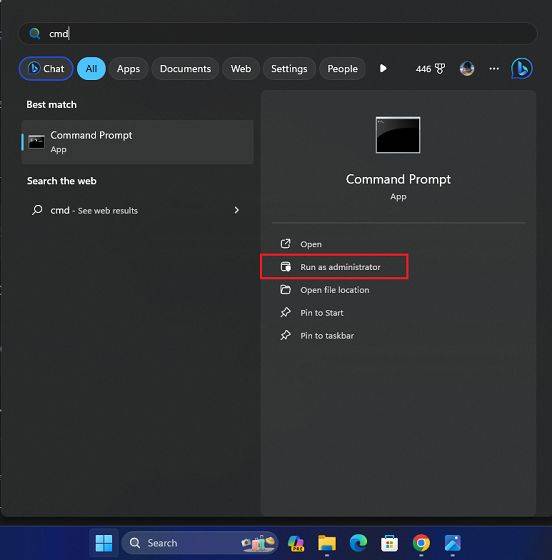Click the Open arrow-square icon
This screenshot has height=560, width=552.
click(x=285, y=244)
